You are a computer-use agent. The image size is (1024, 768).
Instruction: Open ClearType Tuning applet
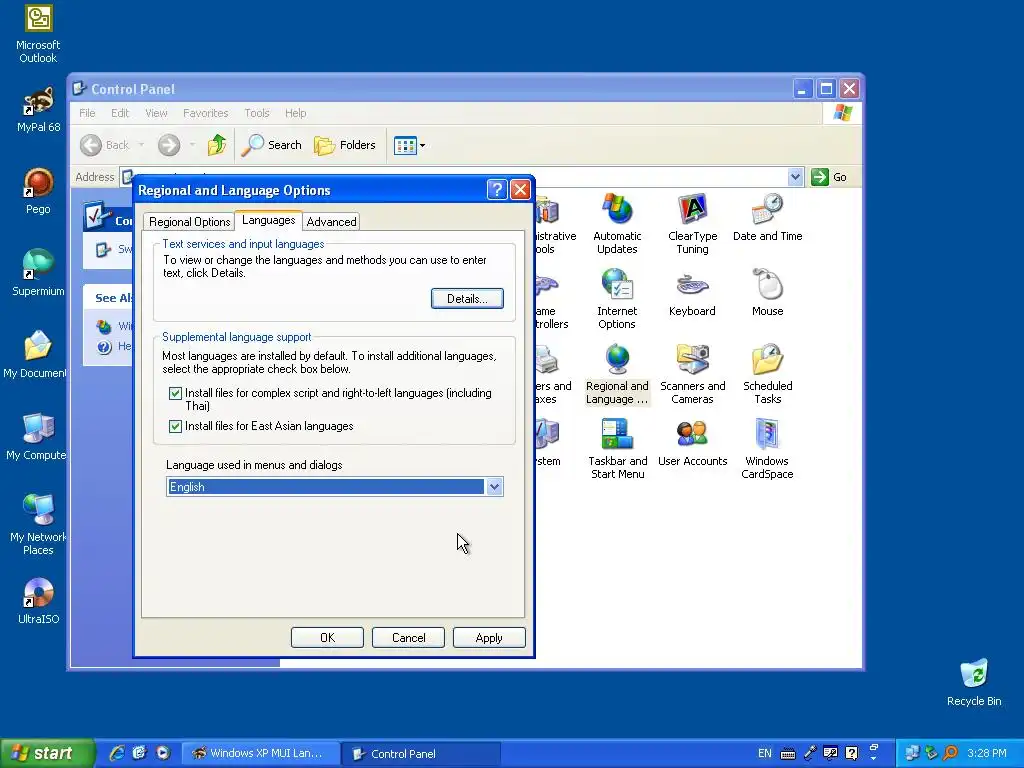[x=692, y=223]
